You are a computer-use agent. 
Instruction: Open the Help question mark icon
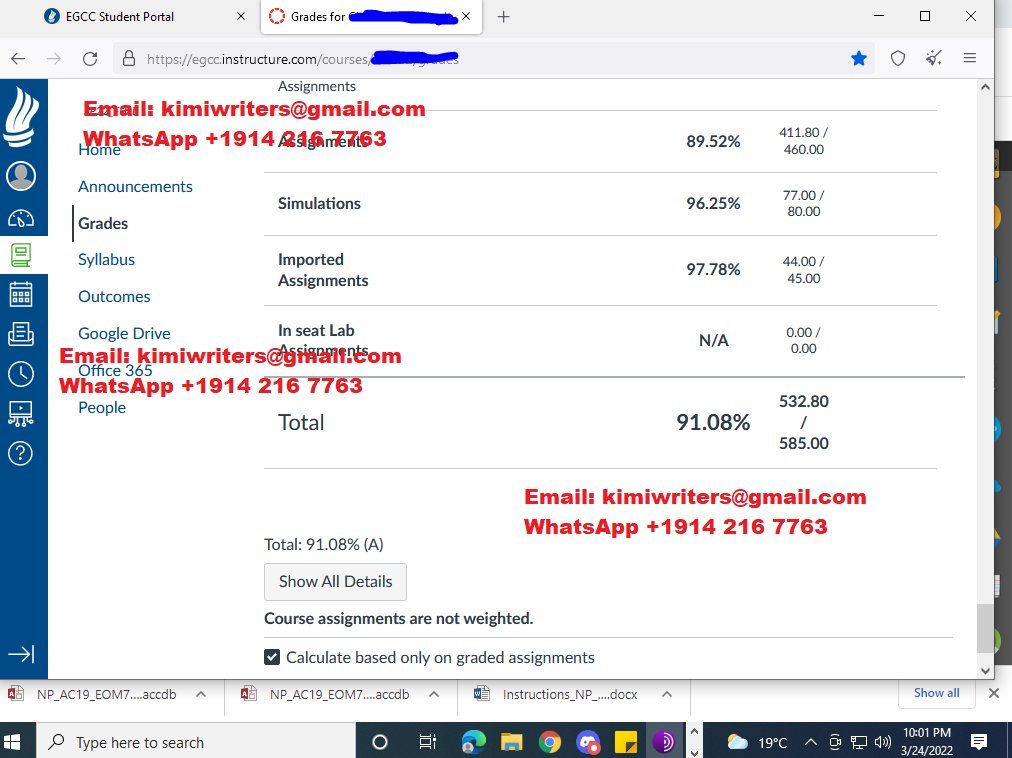[21, 453]
